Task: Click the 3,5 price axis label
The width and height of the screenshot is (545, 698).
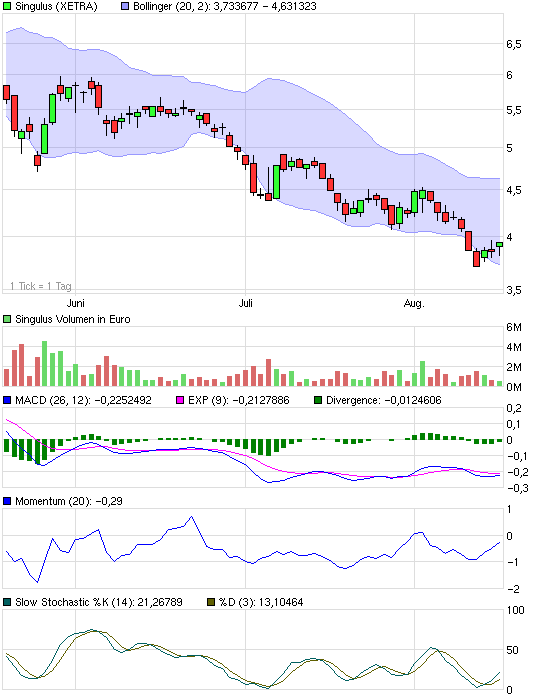Action: tap(513, 290)
